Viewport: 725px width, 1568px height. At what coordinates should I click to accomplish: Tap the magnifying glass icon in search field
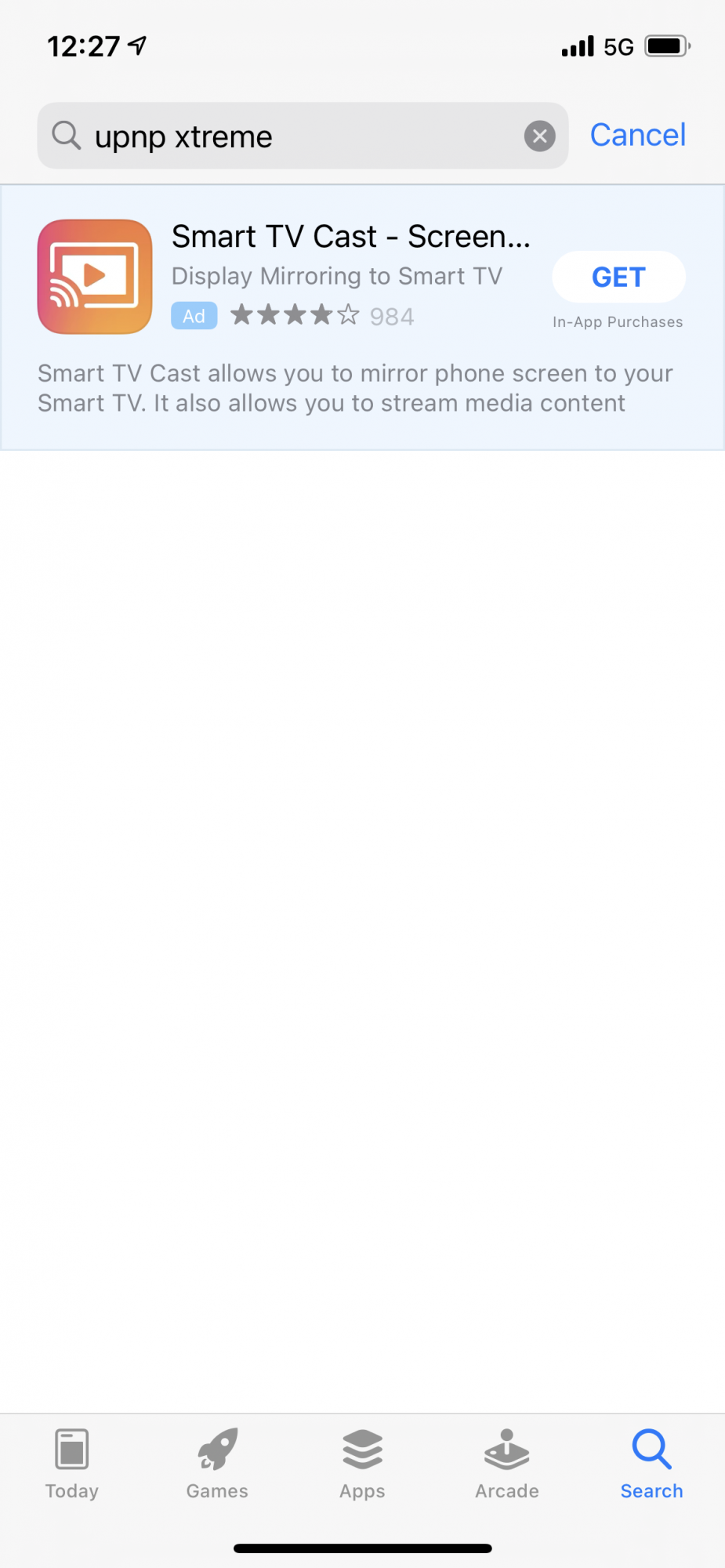pyautogui.click(x=67, y=136)
